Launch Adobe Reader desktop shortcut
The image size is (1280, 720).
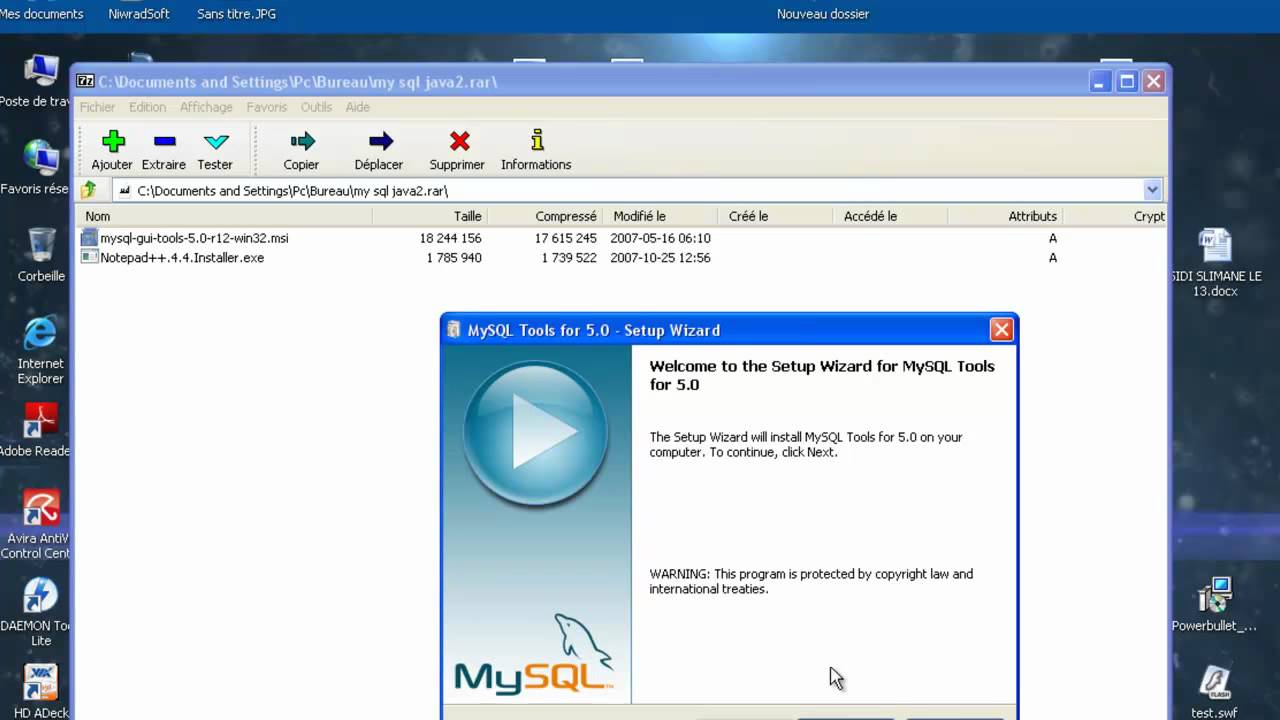[x=41, y=421]
